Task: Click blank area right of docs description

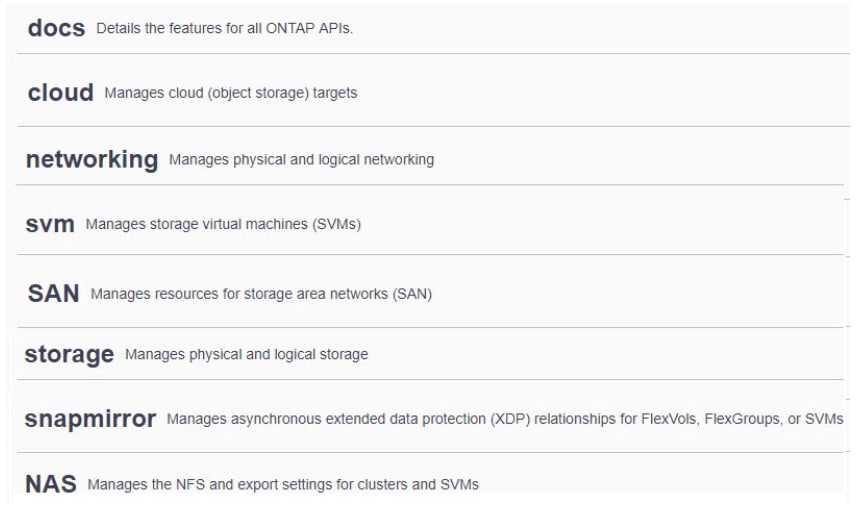Action: point(600,29)
